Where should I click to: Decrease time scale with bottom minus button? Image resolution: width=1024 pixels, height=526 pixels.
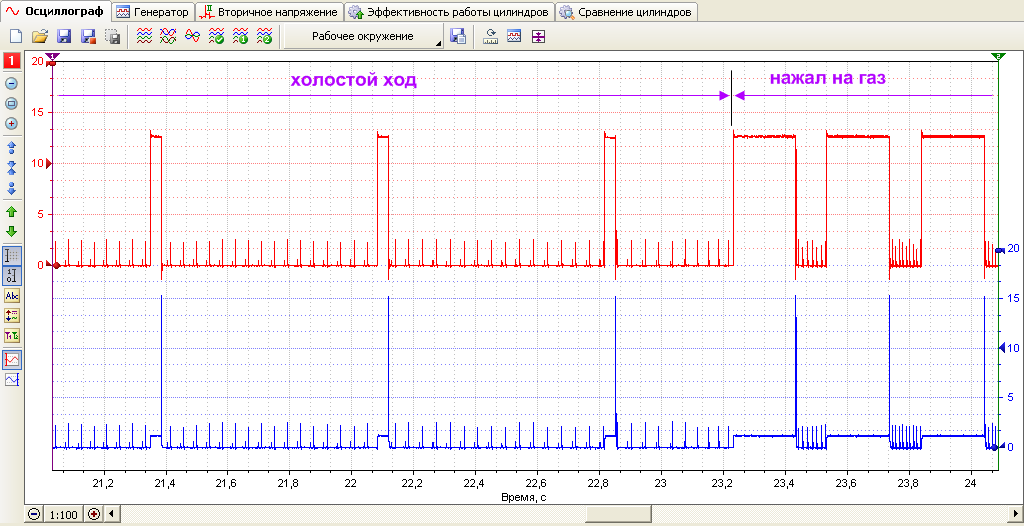pyautogui.click(x=33, y=514)
